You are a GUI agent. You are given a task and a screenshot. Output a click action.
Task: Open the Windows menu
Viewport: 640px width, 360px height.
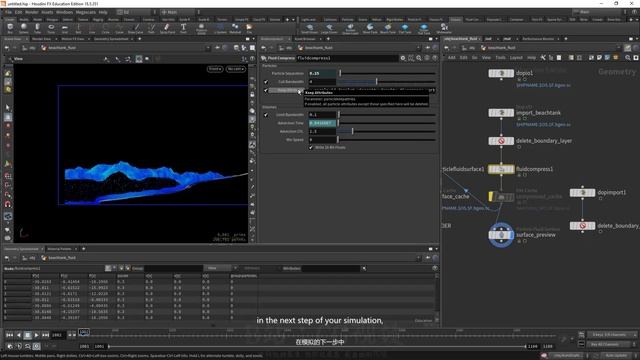click(x=64, y=12)
